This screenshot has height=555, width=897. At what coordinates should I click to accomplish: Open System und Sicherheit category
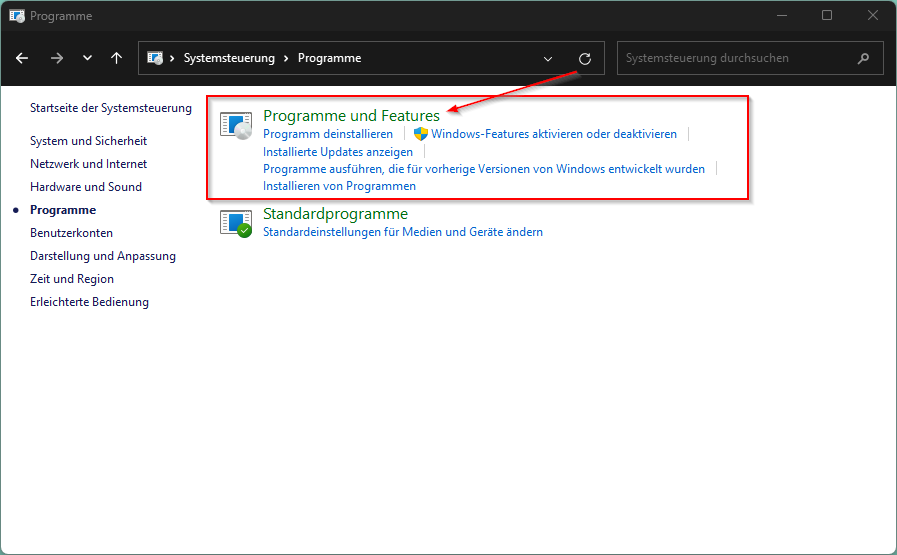point(89,141)
